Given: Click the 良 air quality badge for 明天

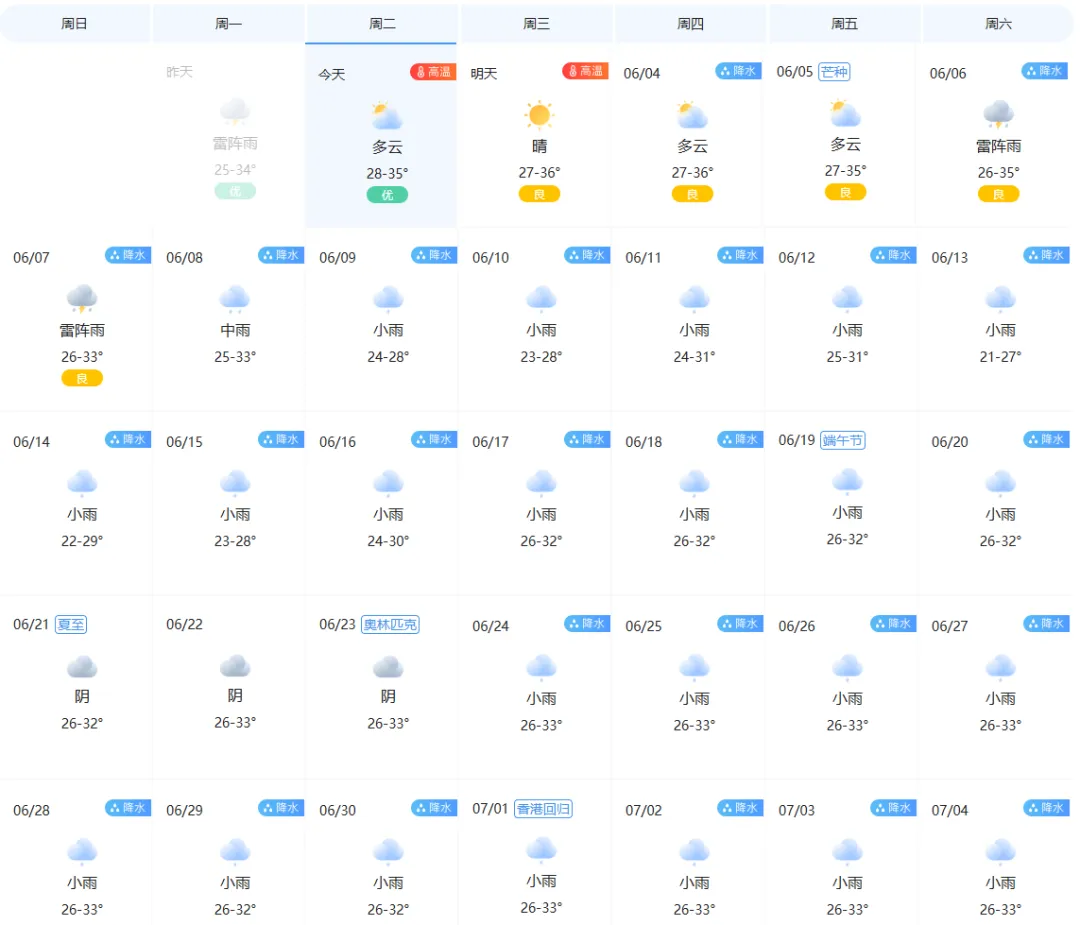Looking at the screenshot, I should [x=539, y=194].
